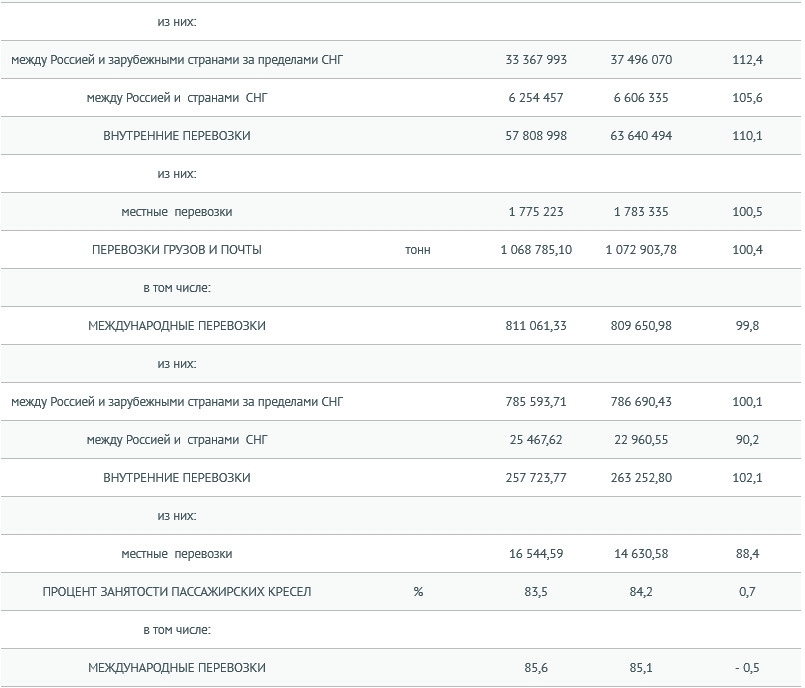
Task: Select the 99,8 percentage cell
Action: (747, 326)
